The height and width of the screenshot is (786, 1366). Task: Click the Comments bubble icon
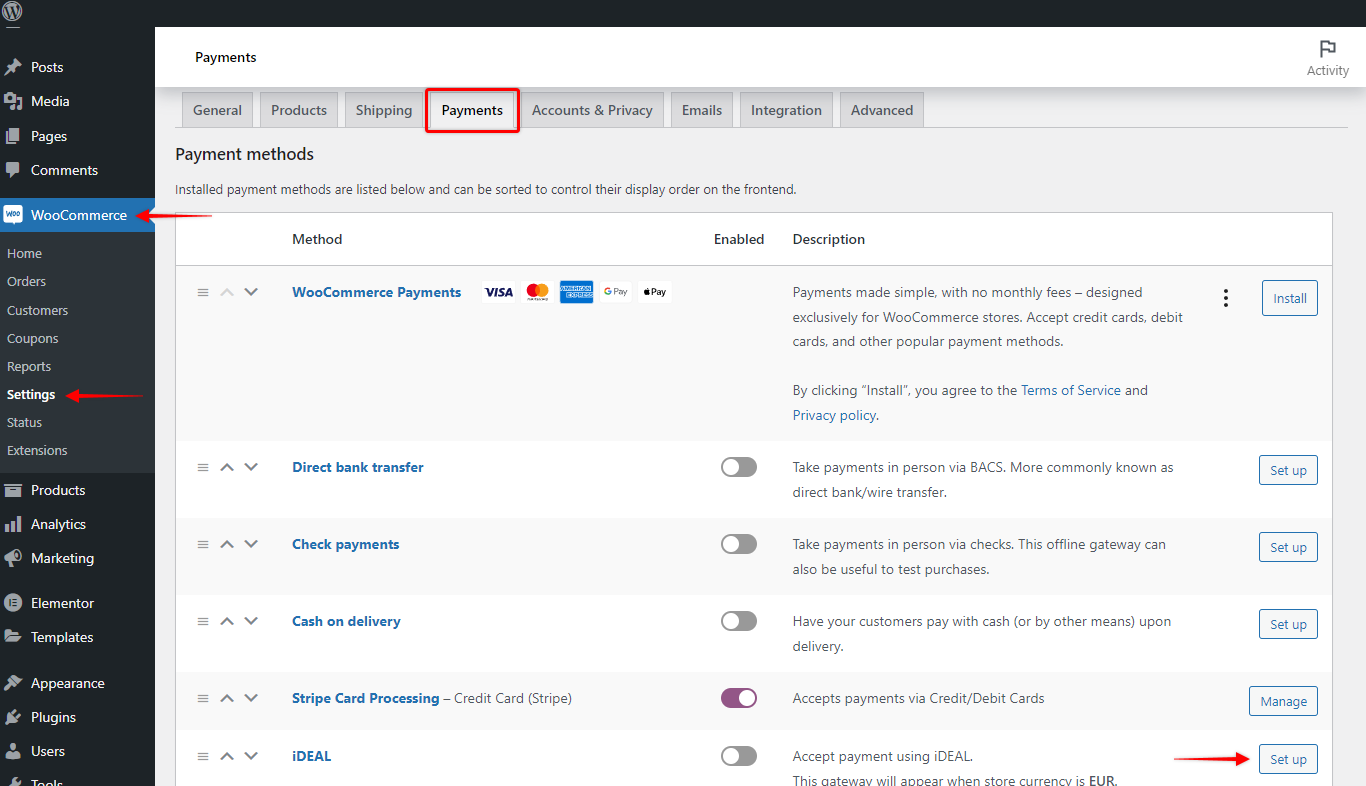click(13, 170)
